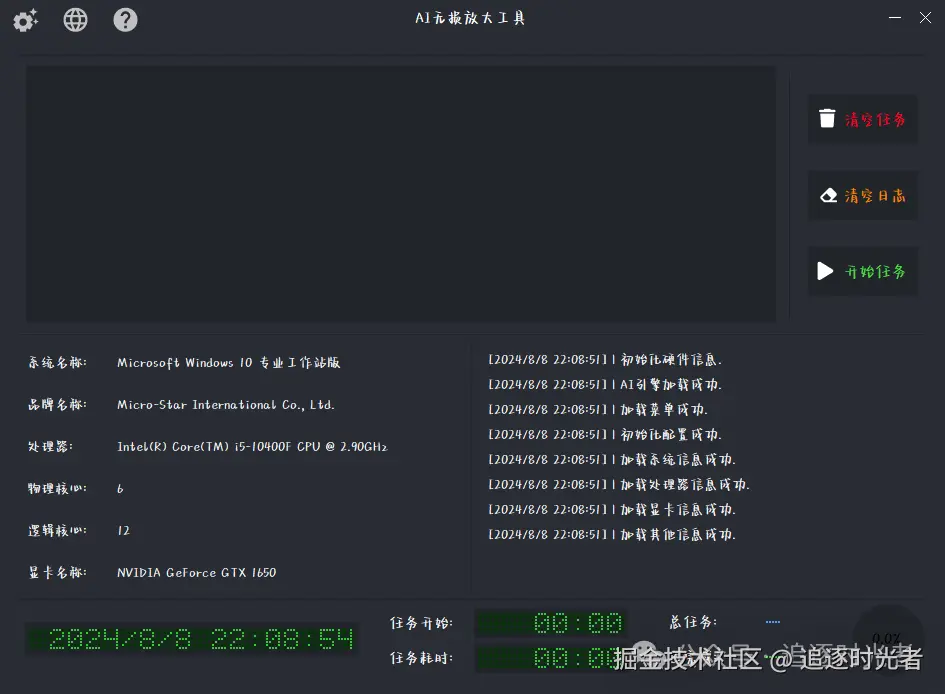Close the AI放大工具 window

[x=925, y=18]
